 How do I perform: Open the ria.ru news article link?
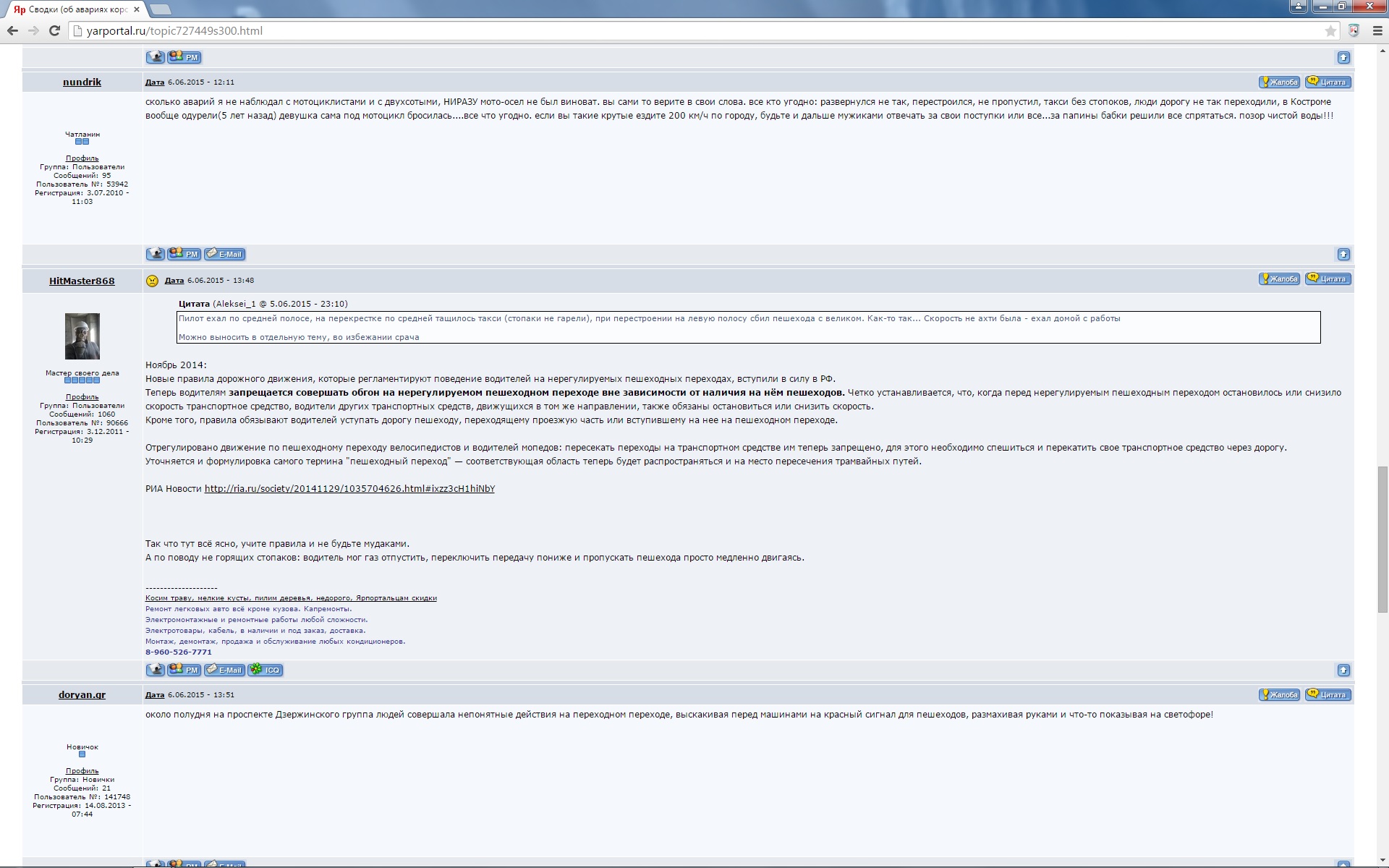349,488
